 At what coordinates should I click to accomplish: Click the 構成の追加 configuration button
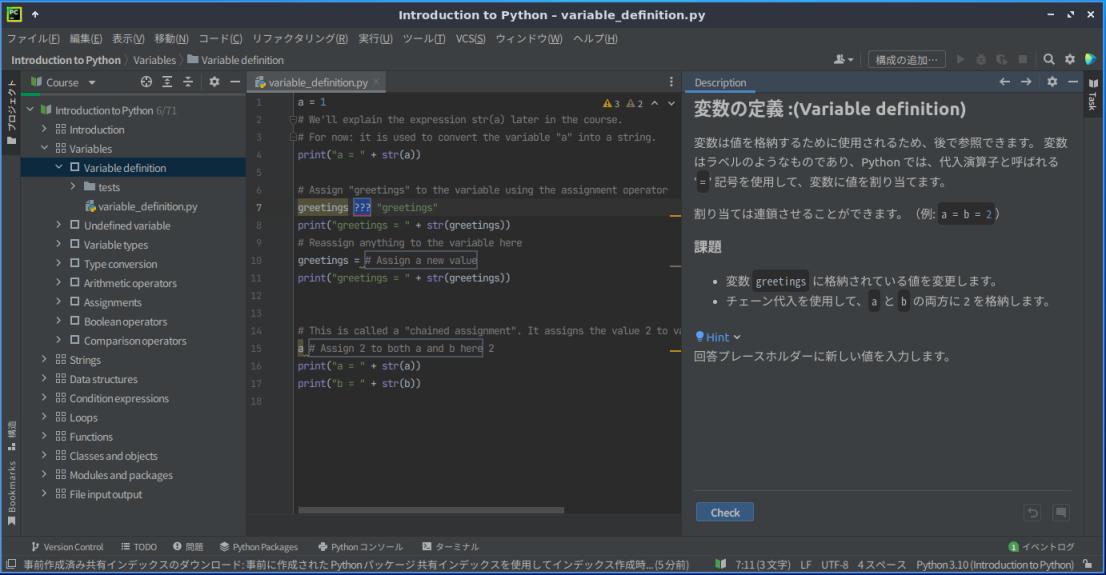(x=906, y=59)
